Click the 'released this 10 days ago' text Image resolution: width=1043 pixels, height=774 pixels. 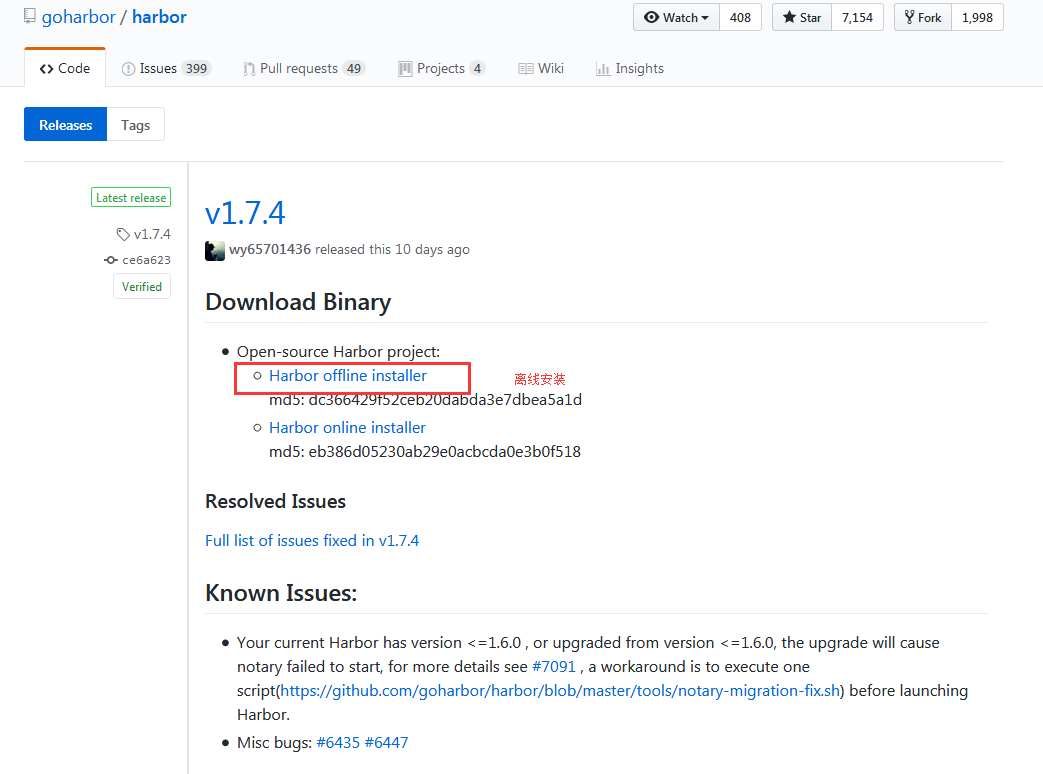(x=392, y=250)
